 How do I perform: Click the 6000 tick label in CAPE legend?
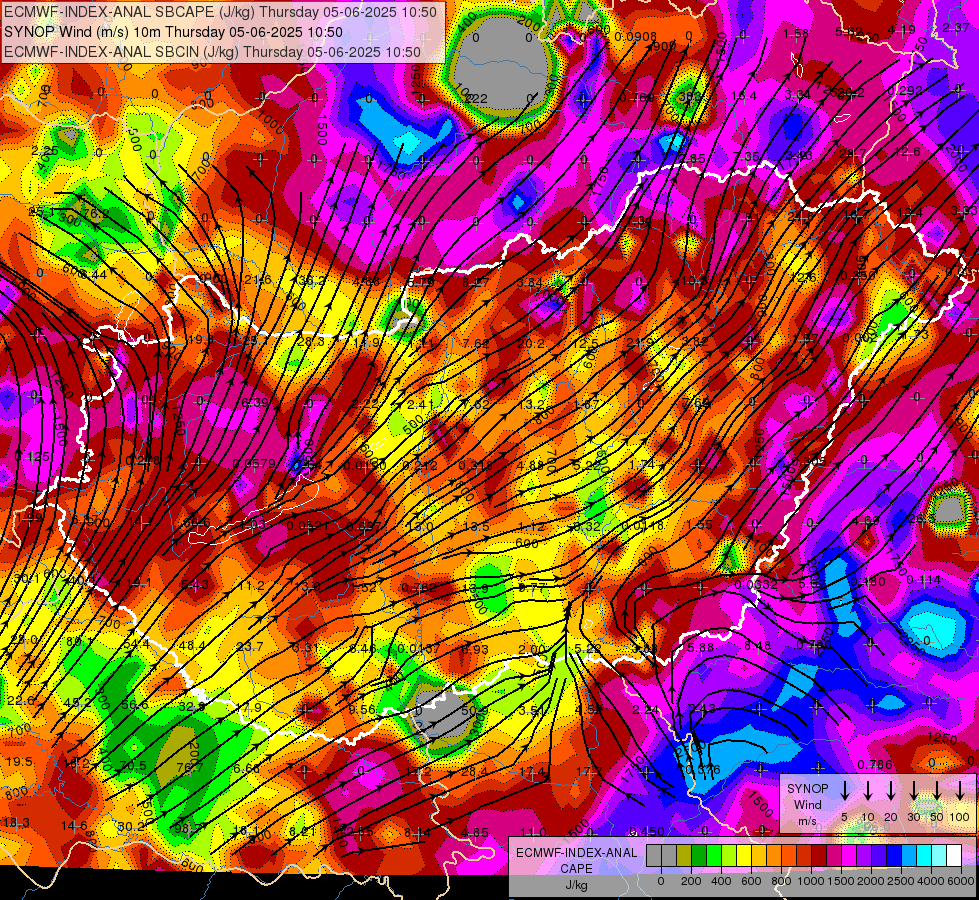click(961, 881)
